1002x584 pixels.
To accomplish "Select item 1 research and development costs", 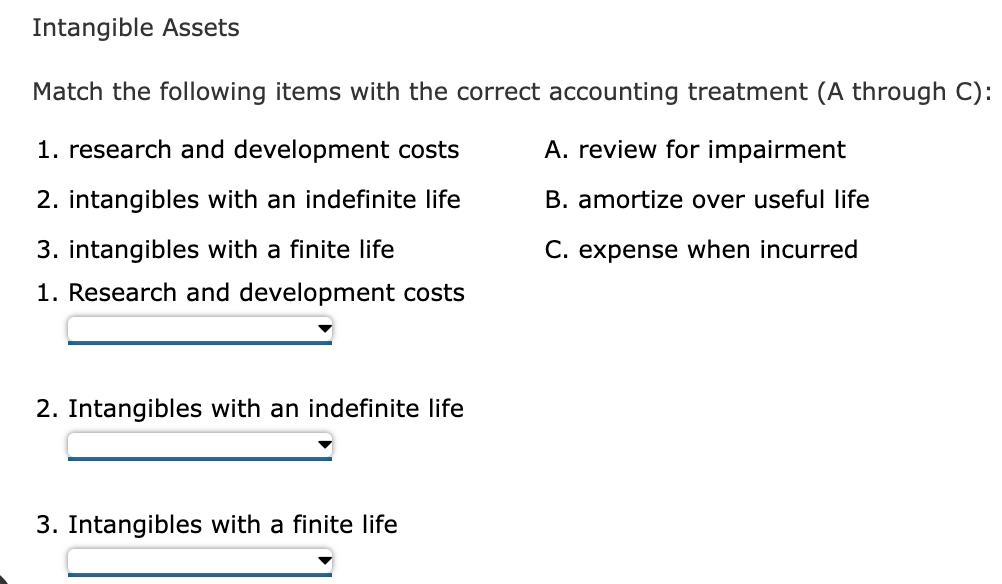I will point(248,149).
